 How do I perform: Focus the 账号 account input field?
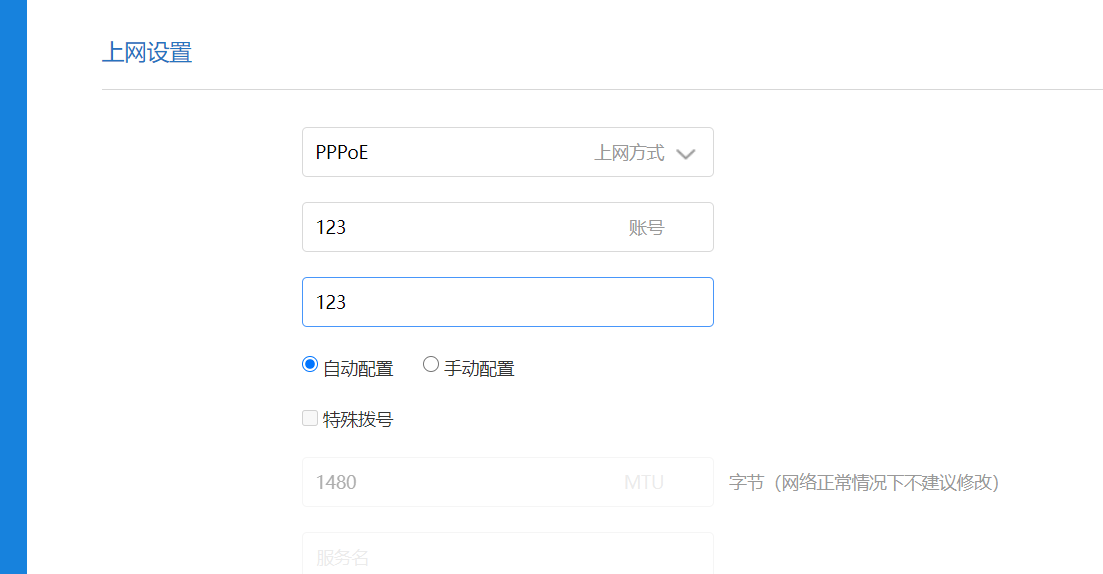click(460, 227)
